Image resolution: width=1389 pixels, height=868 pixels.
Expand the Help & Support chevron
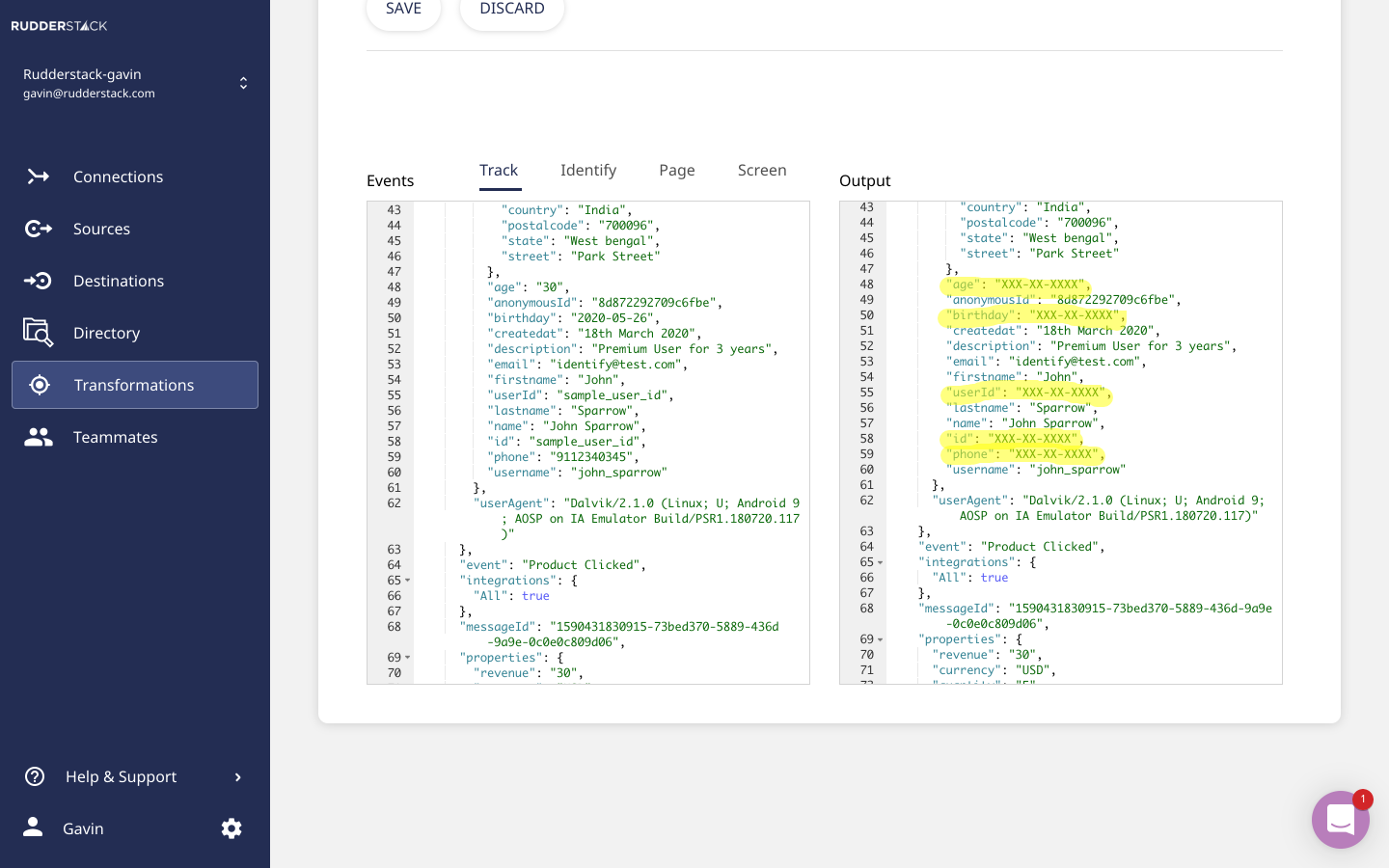[x=238, y=776]
